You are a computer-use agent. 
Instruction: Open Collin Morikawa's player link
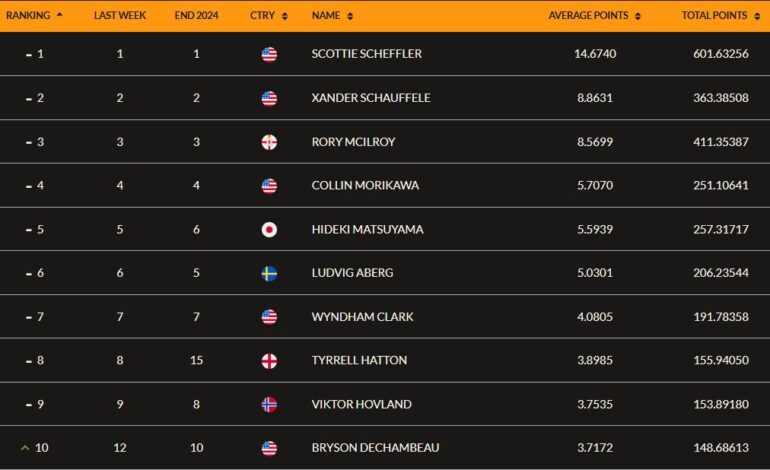[365, 185]
